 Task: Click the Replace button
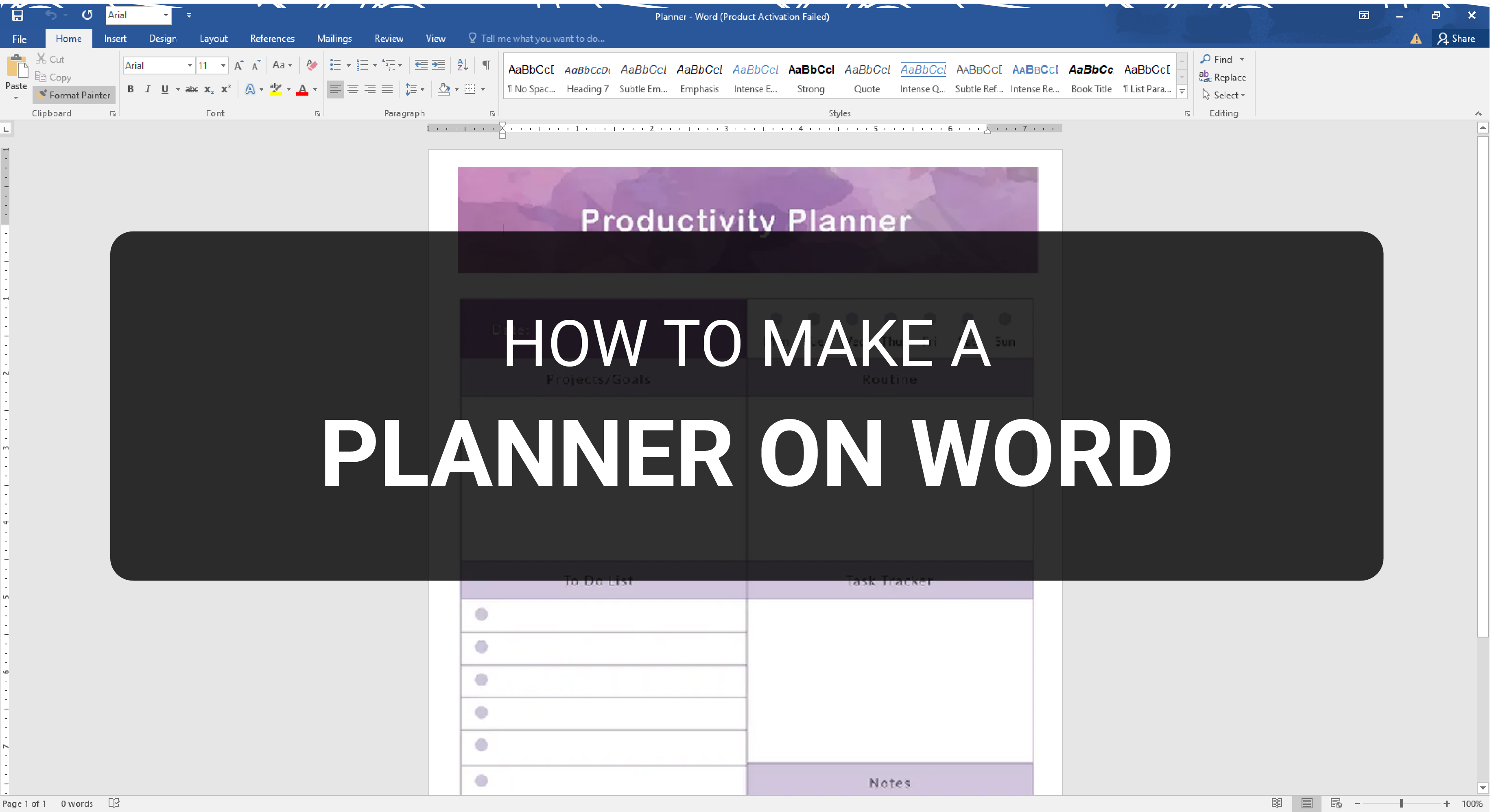coord(1223,77)
